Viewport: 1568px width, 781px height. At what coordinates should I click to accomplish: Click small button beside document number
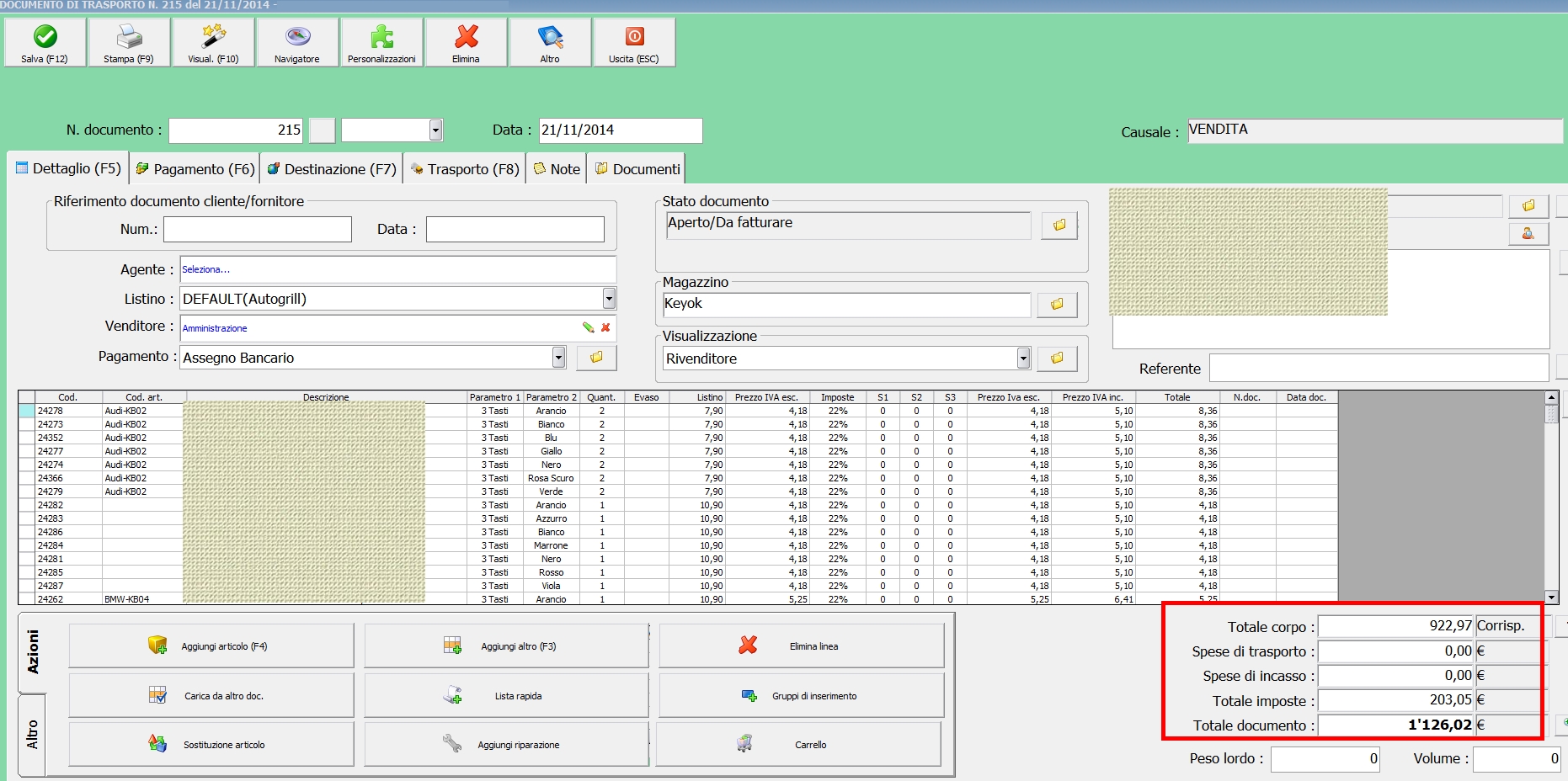[322, 130]
